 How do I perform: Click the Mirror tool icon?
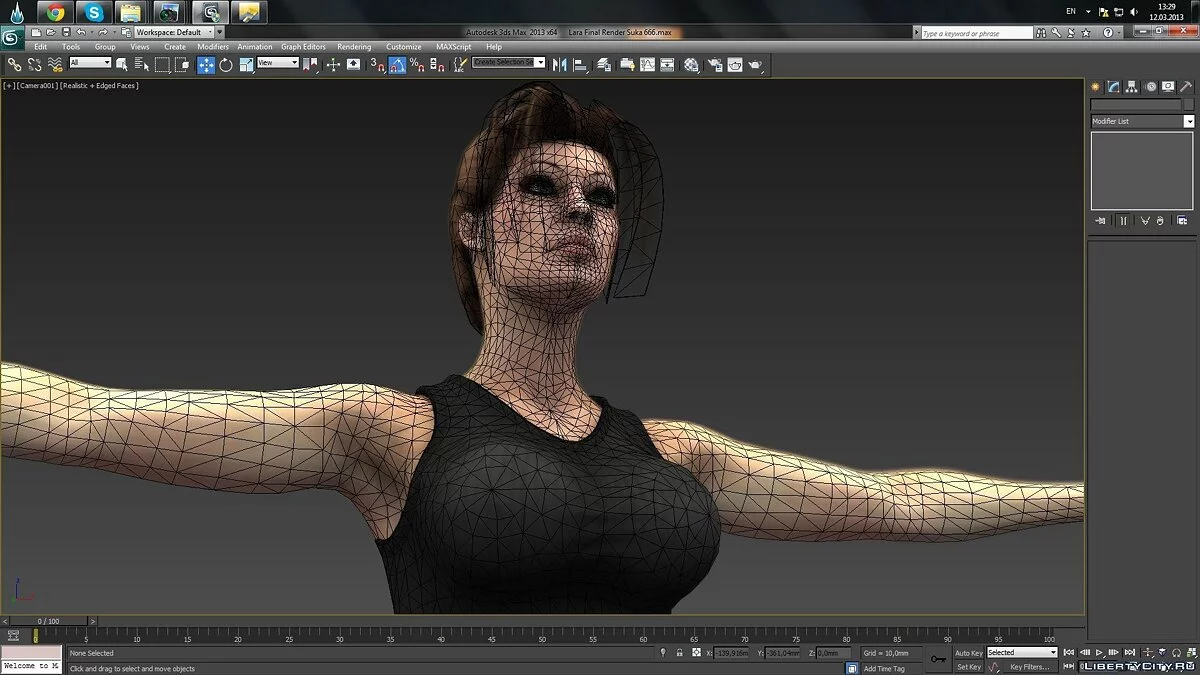coord(559,65)
